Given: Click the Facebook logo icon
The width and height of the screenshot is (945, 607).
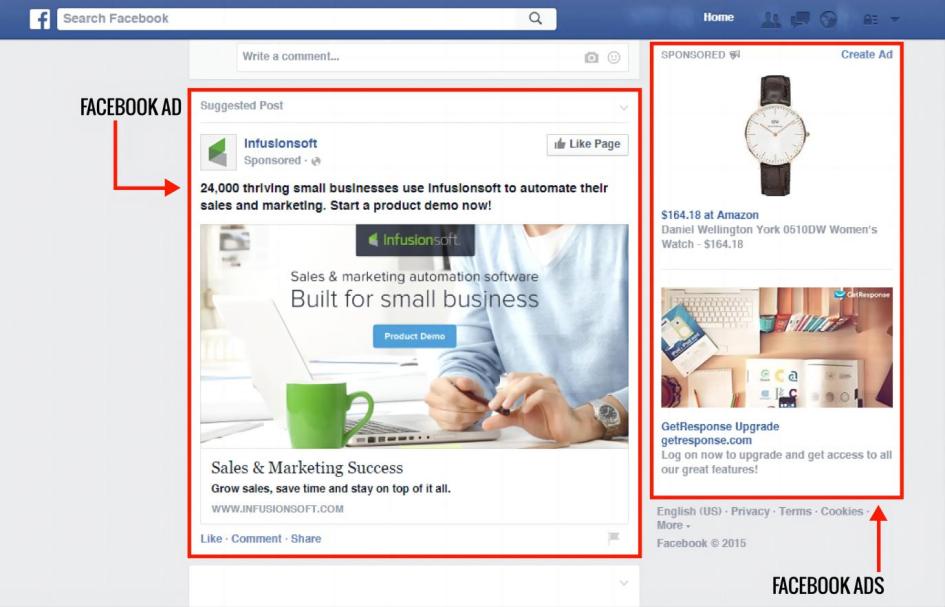Looking at the screenshot, I should 40,19.
